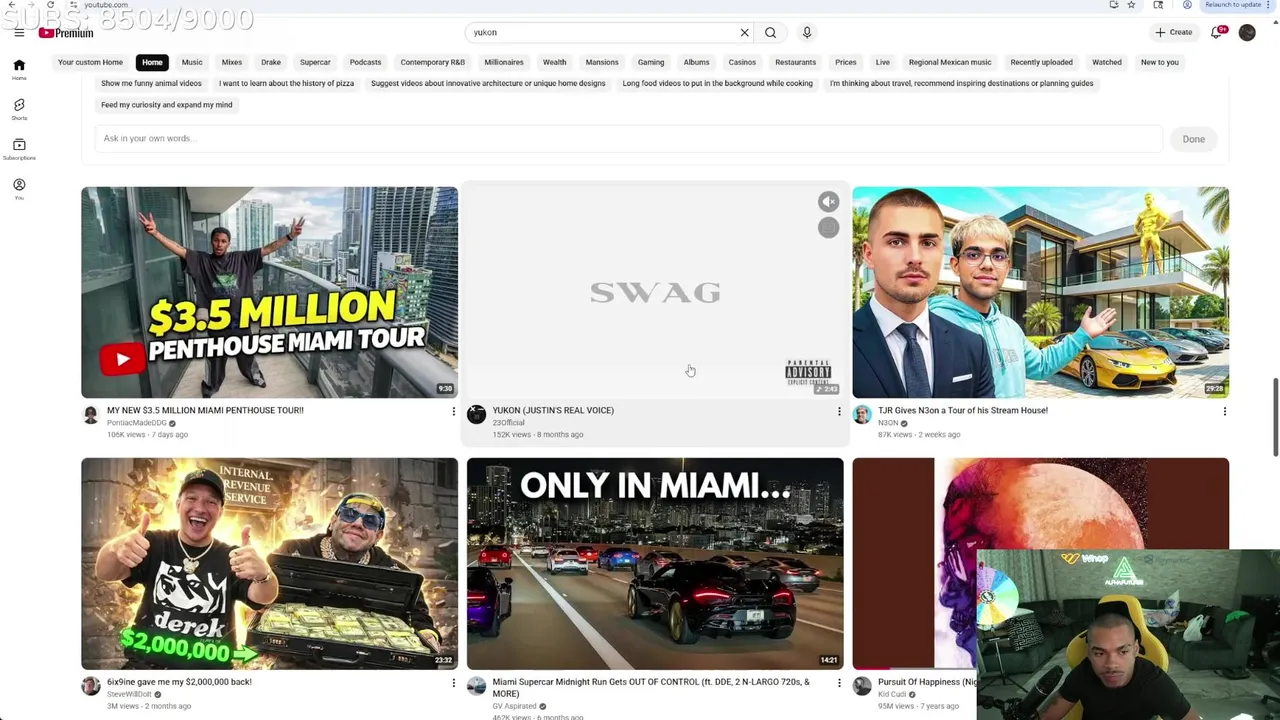Focus the 'Ask in your own words' field

pyautogui.click(x=628, y=139)
